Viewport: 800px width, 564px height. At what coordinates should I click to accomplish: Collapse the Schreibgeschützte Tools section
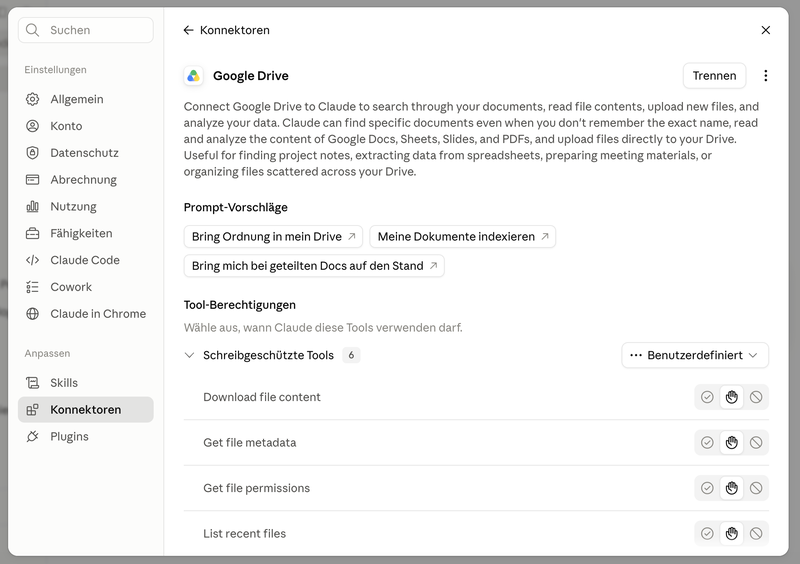pyautogui.click(x=189, y=355)
